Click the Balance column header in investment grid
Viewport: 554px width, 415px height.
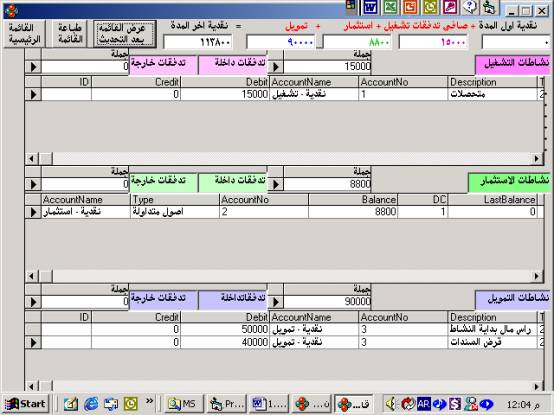353,200
